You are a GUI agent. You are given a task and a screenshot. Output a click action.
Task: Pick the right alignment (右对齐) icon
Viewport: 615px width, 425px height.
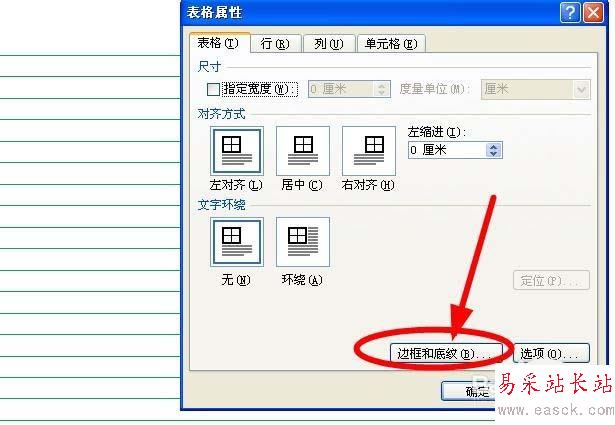(369, 151)
